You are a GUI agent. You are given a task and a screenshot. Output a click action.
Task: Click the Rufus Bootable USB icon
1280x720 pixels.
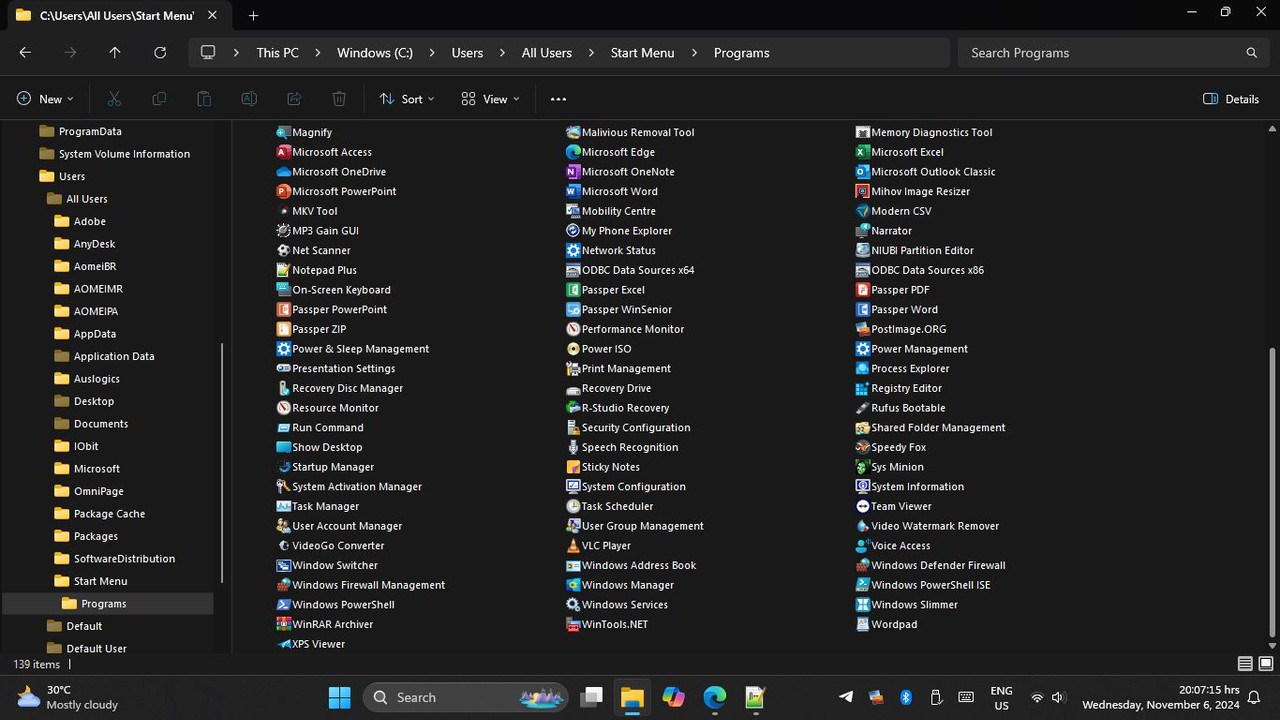863,408
